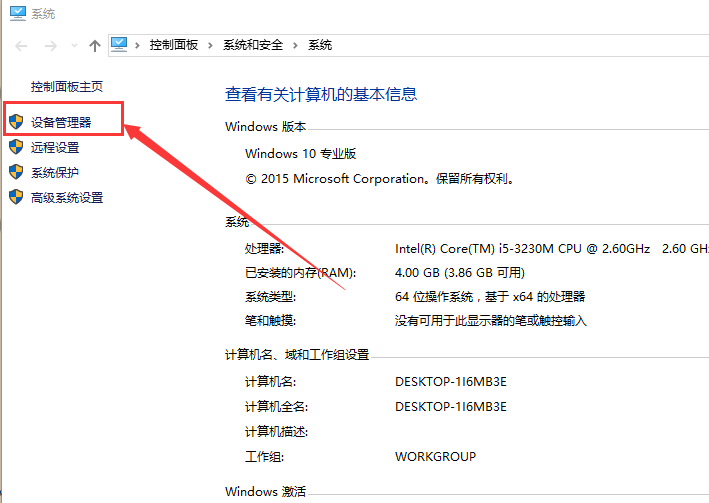Go up one level with the up arrow
The image size is (709, 503).
[x=95, y=46]
